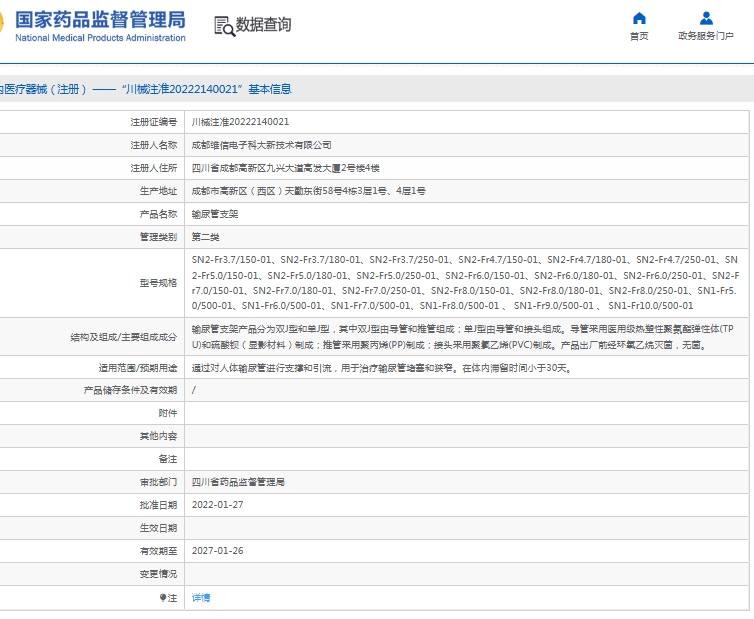Select registrant name 成都维信电子科大新技术有限公司

262,145
